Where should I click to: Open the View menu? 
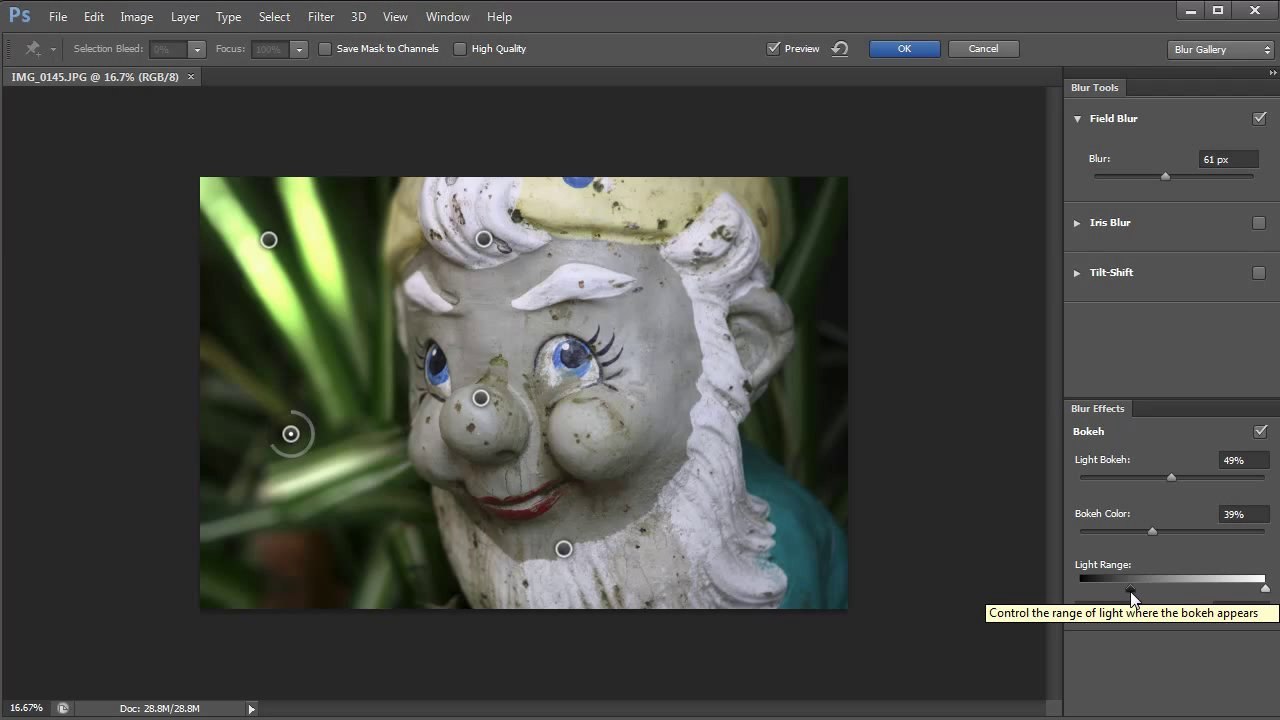pos(396,17)
